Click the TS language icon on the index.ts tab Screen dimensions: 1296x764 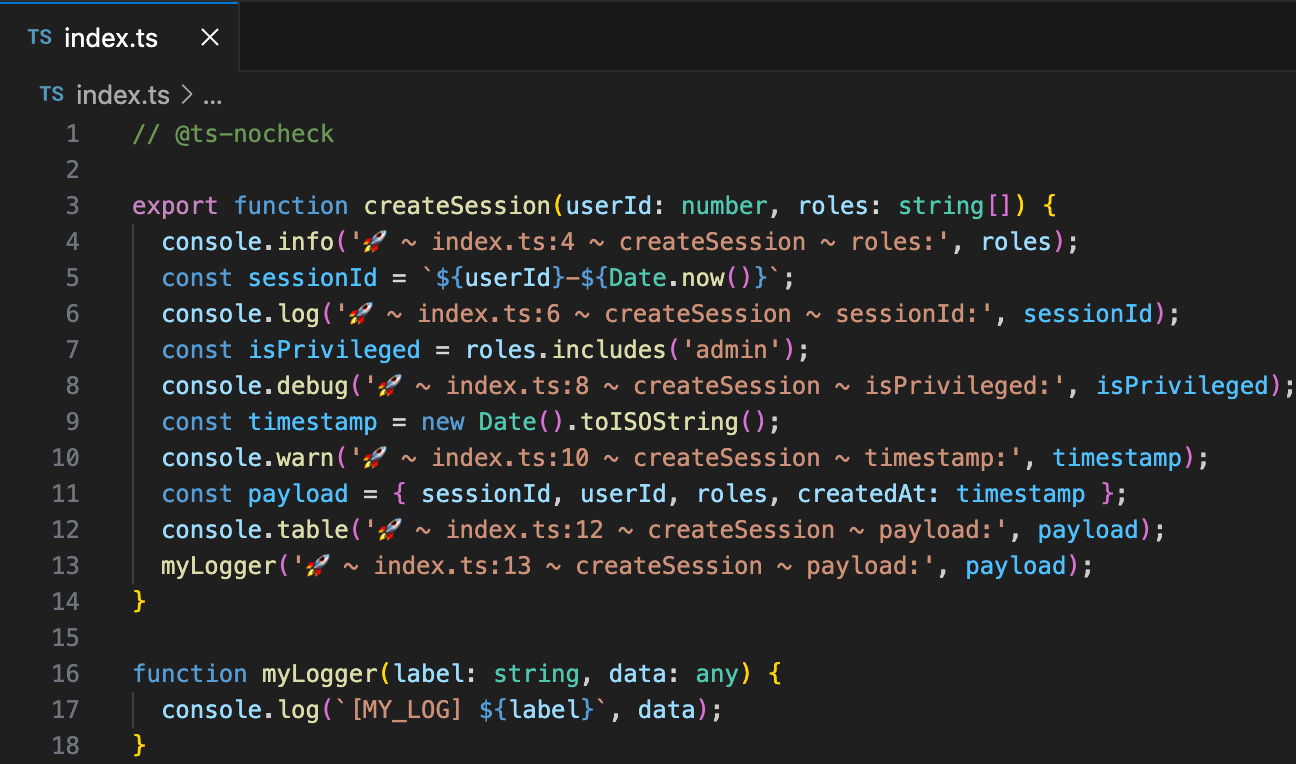(39, 37)
